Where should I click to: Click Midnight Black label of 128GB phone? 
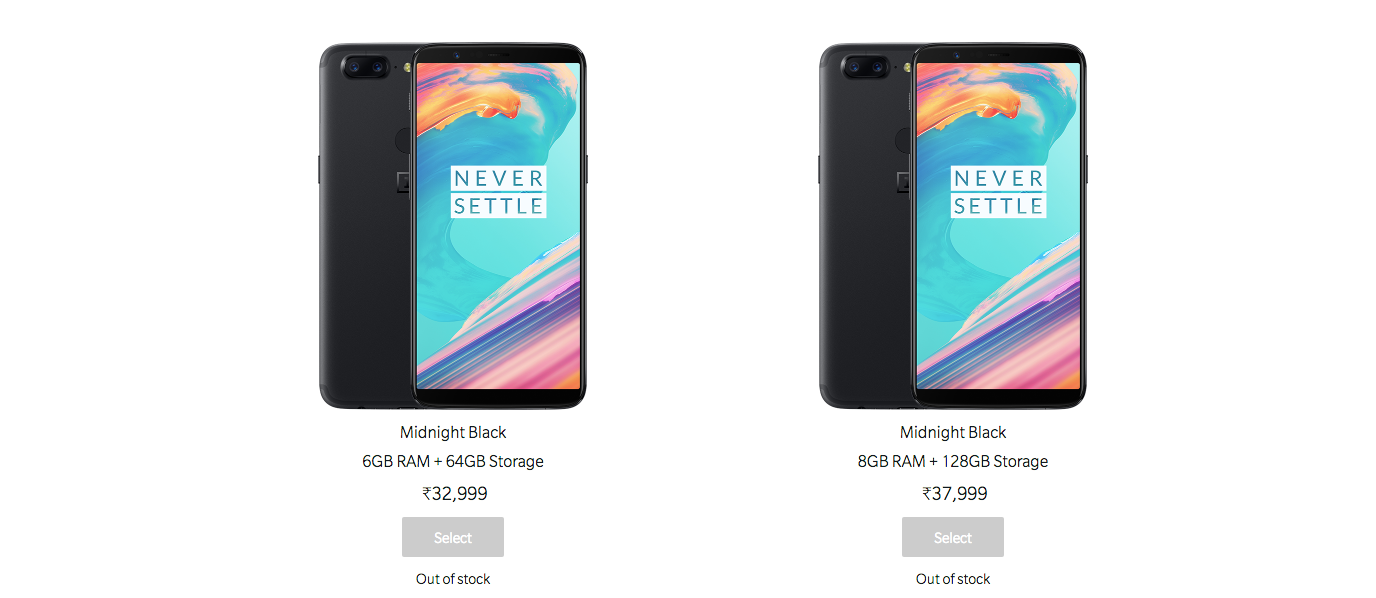pyautogui.click(x=953, y=432)
